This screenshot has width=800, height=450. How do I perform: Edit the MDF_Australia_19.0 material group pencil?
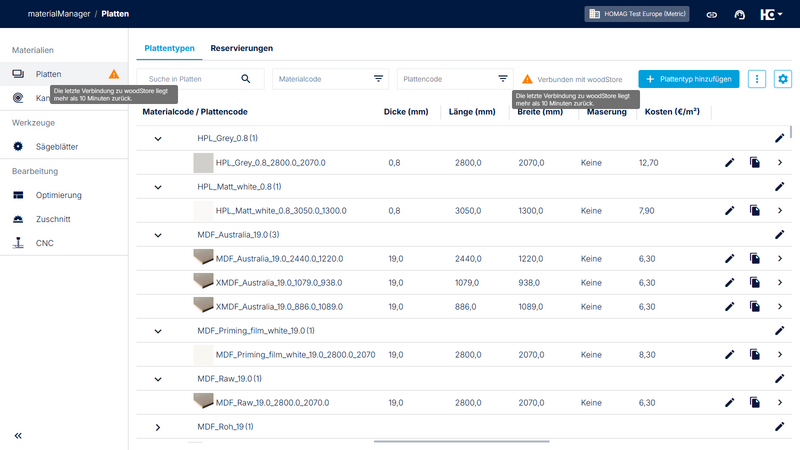click(x=780, y=235)
